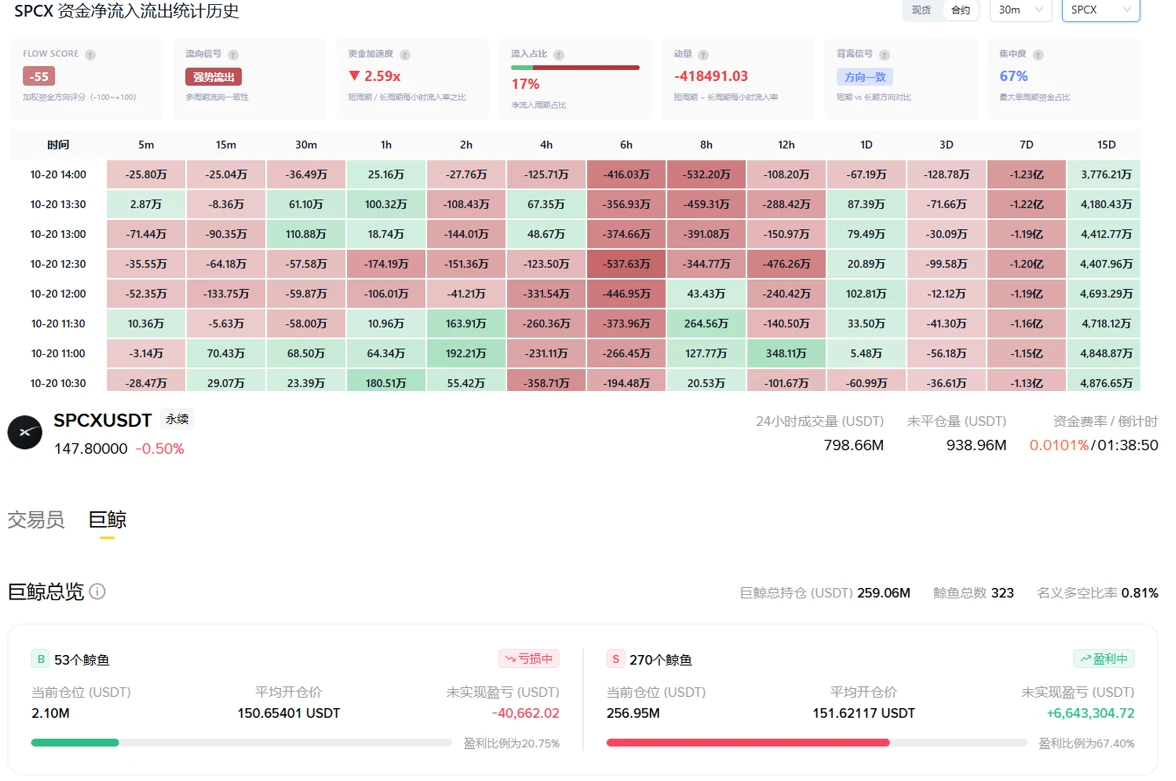Image resolution: width=1176 pixels, height=781 pixels.
Task: Click the 10-20 14:00 row time label
Action: tap(58, 175)
